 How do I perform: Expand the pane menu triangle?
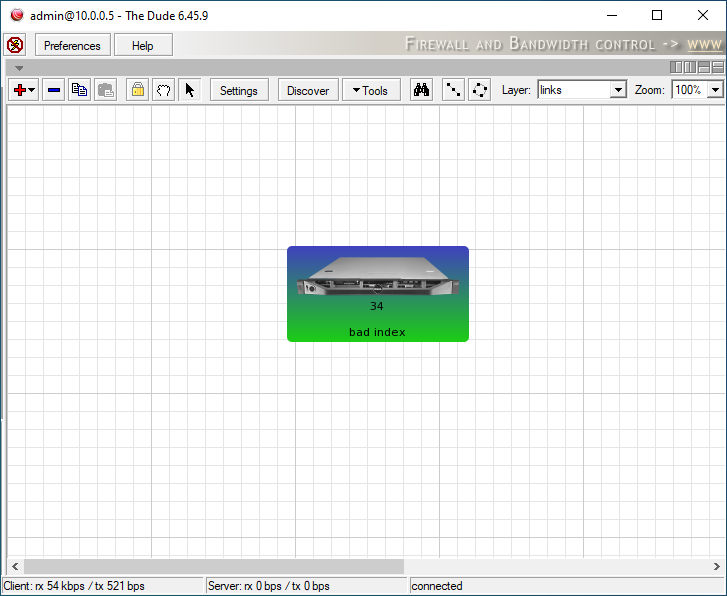pyautogui.click(x=19, y=68)
